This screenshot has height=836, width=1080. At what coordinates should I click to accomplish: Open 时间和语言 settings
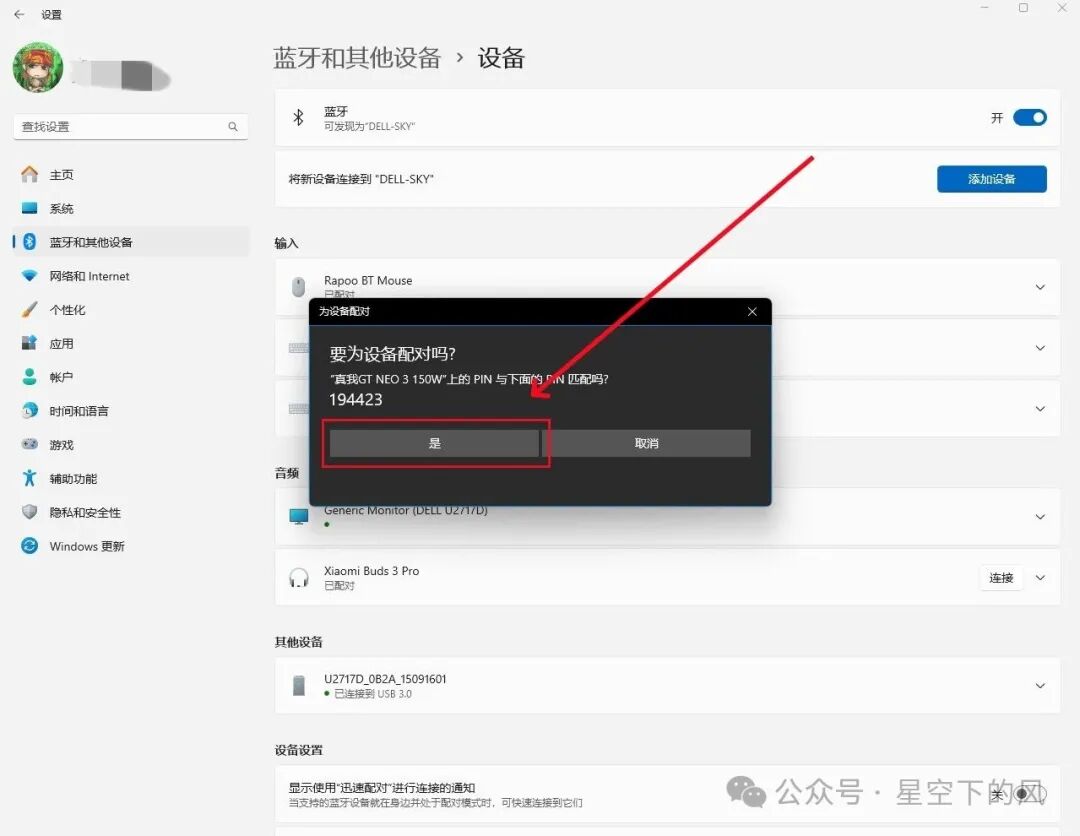pos(131,411)
